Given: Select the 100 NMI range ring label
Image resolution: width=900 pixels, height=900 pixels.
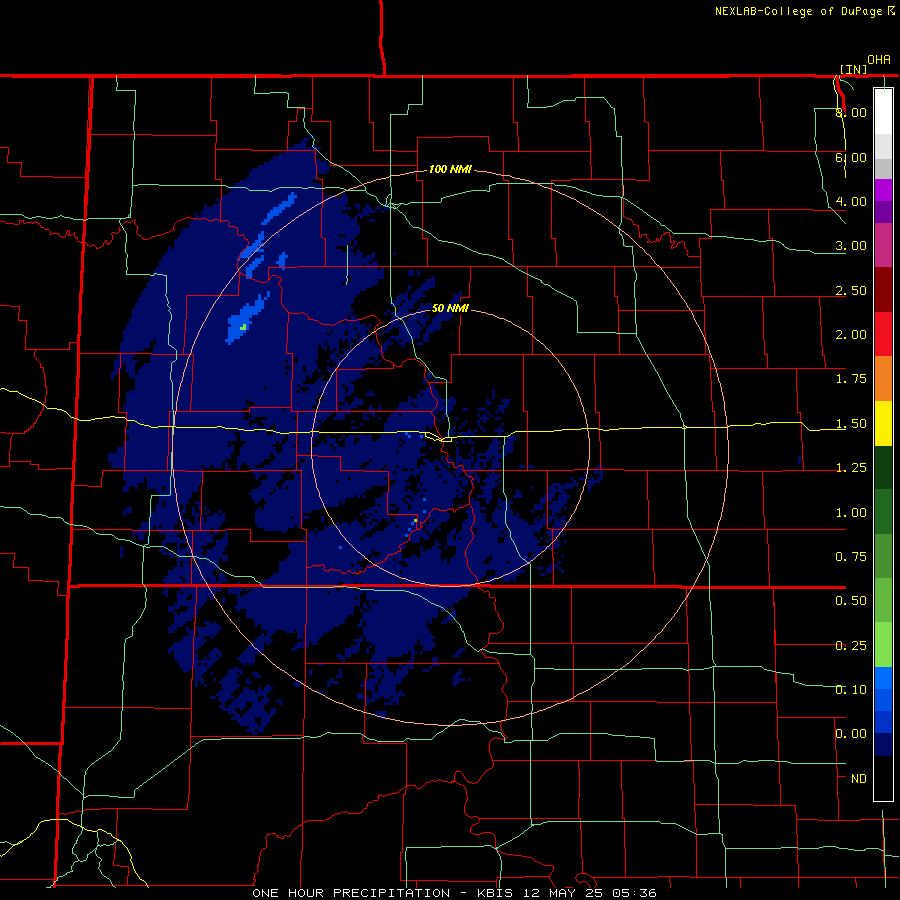Looking at the screenshot, I should point(450,169).
